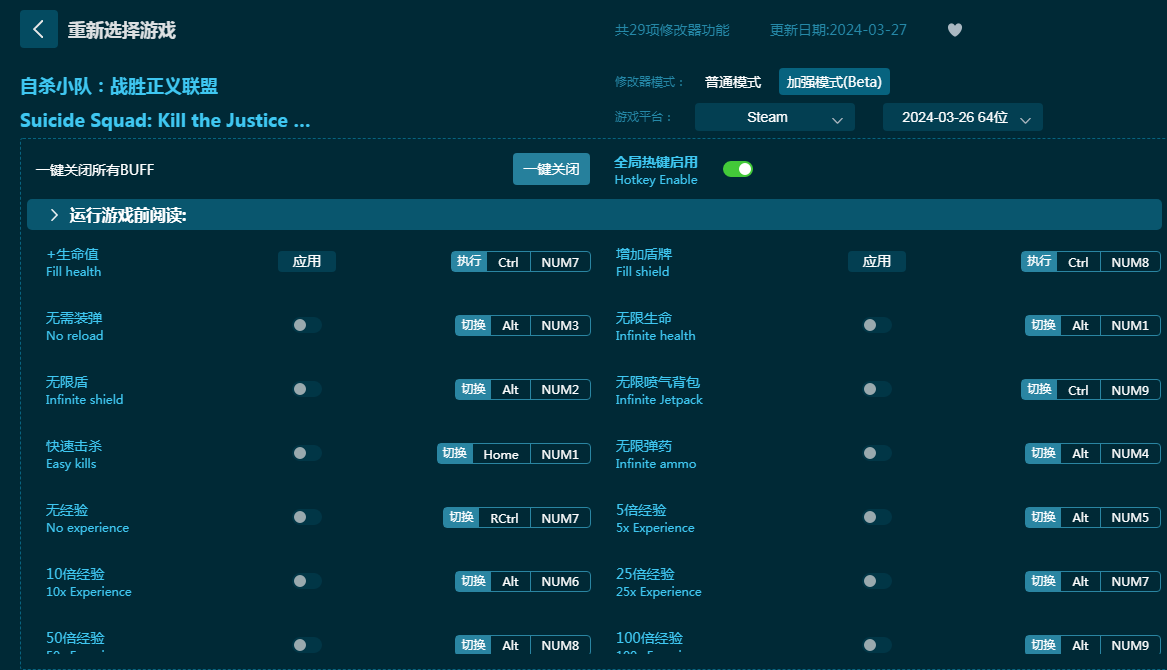Switch on Easy kills toggle

click(307, 453)
